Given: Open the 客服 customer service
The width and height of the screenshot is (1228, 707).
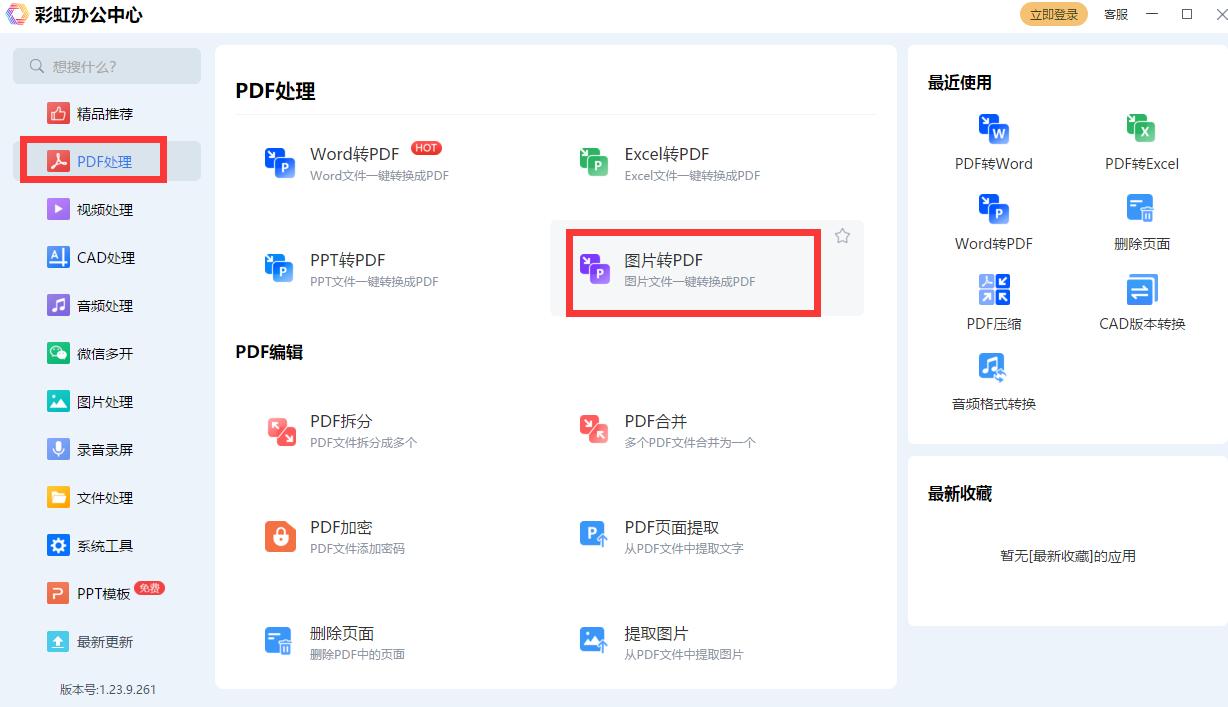Looking at the screenshot, I should pos(1115,14).
